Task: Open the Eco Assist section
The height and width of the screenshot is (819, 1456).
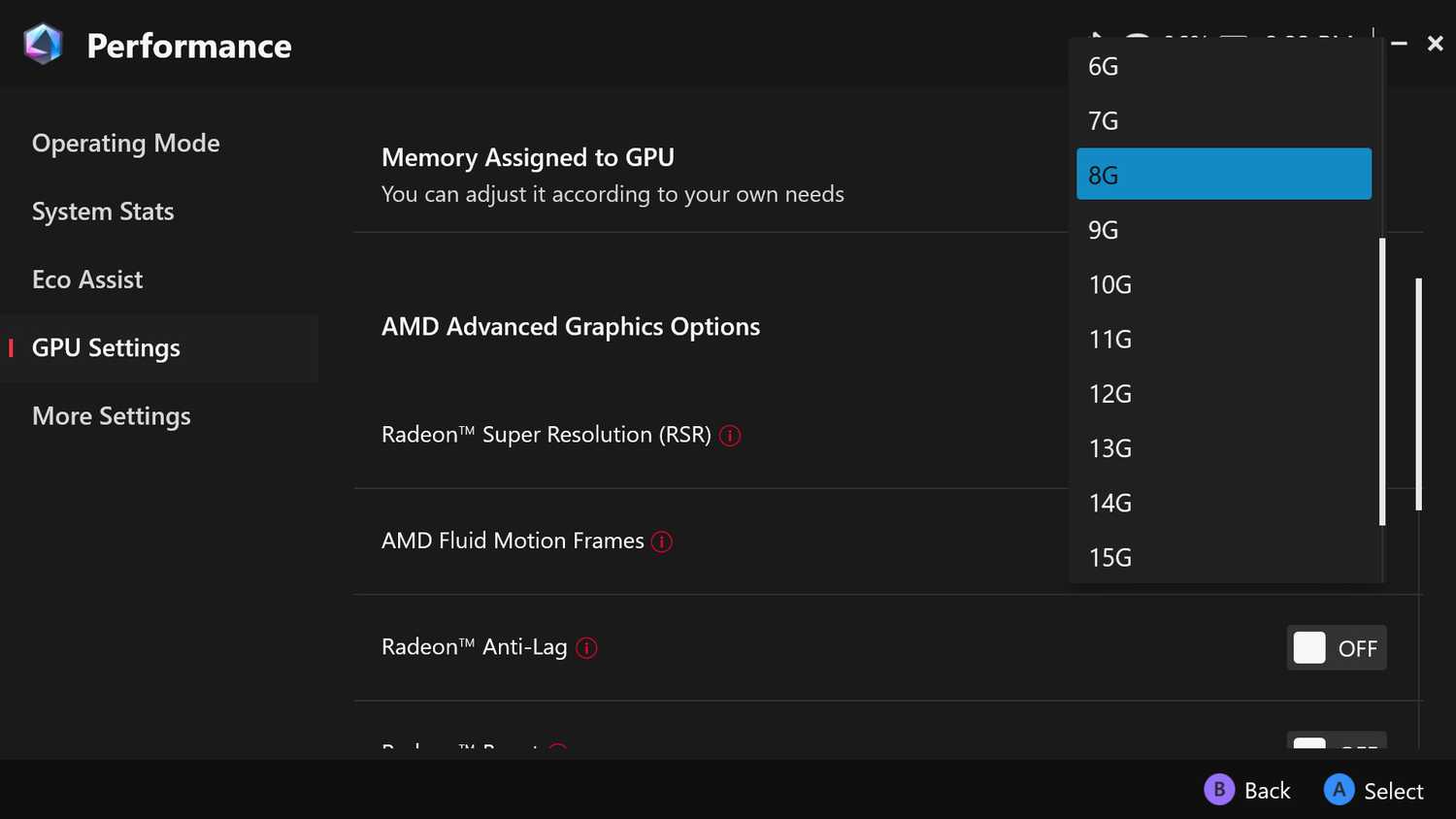Action: point(87,279)
